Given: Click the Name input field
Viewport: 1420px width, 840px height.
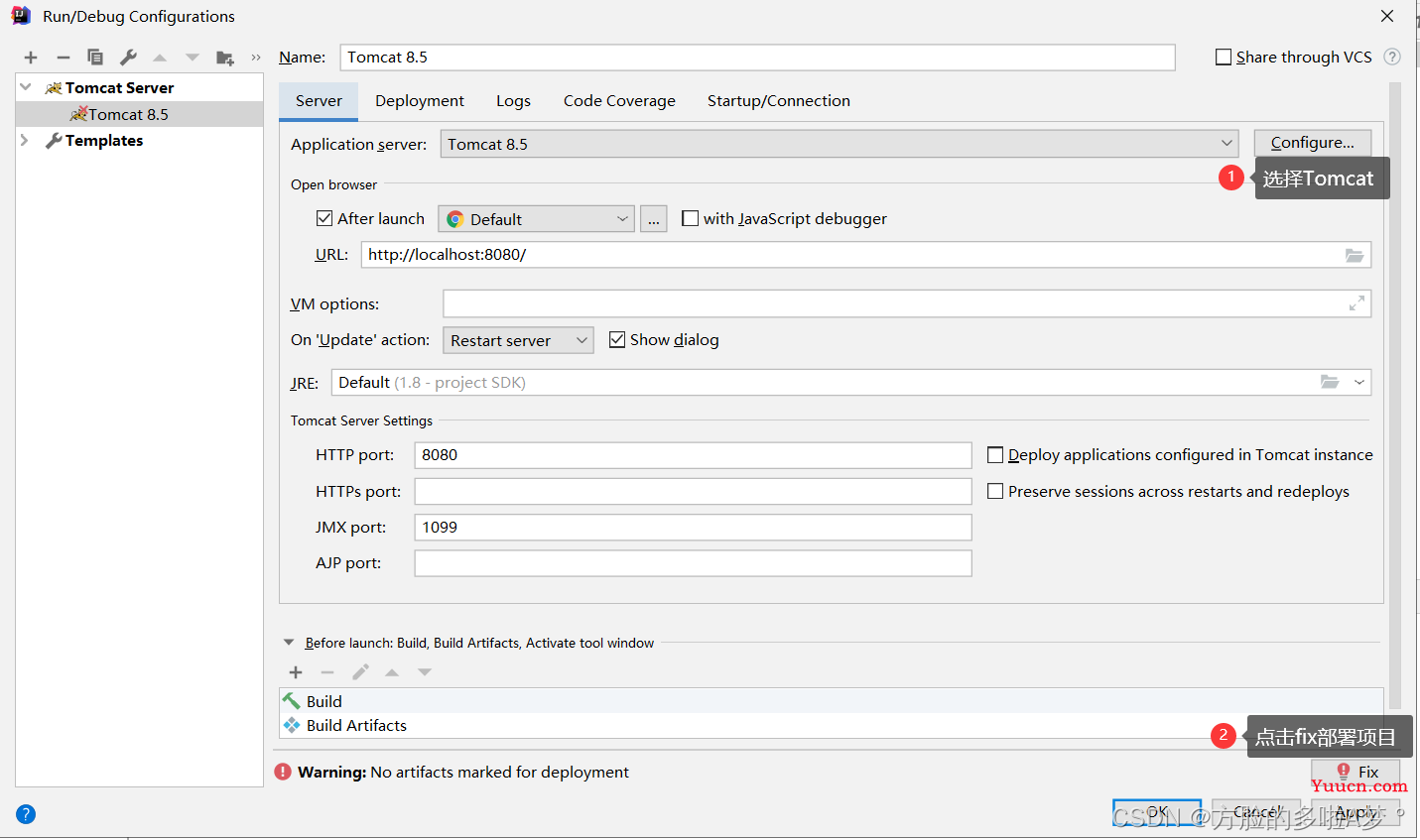Looking at the screenshot, I should pyautogui.click(x=757, y=58).
